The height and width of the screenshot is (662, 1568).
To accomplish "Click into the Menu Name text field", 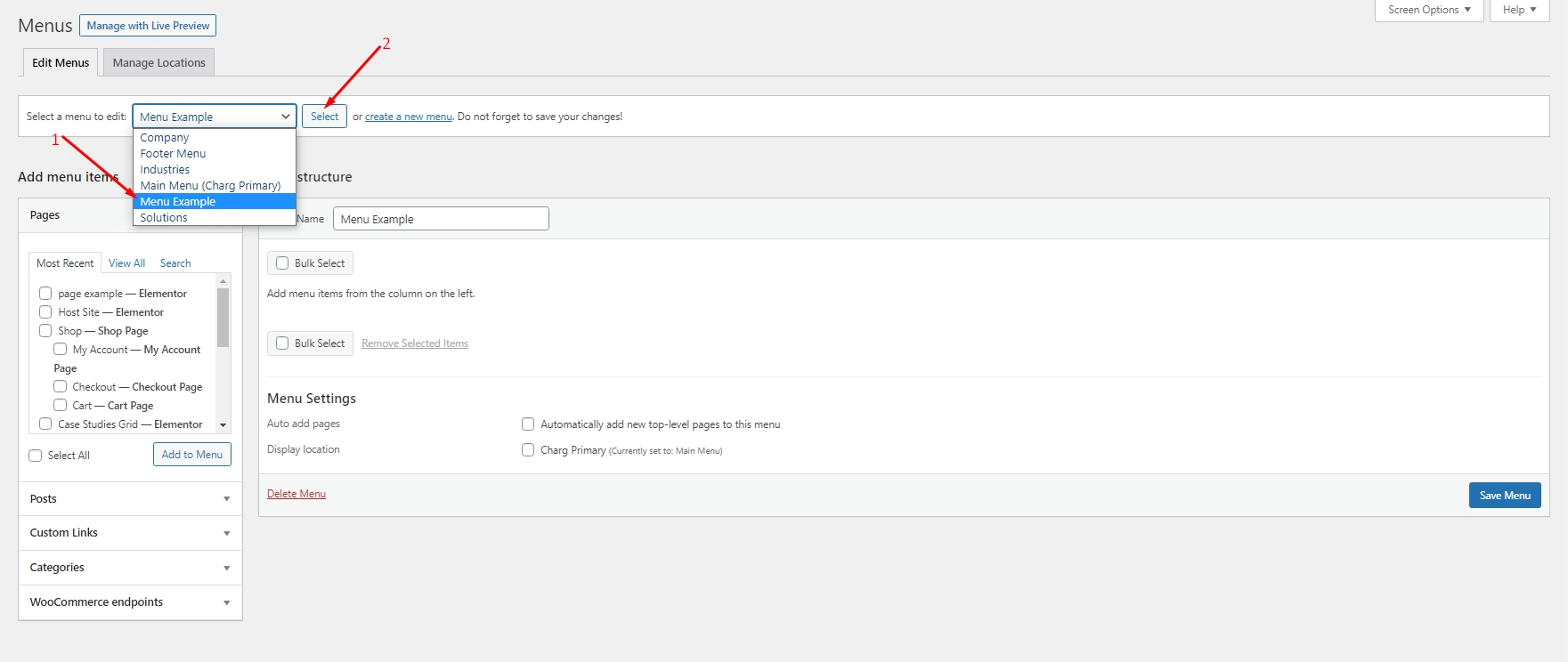I will [x=441, y=219].
